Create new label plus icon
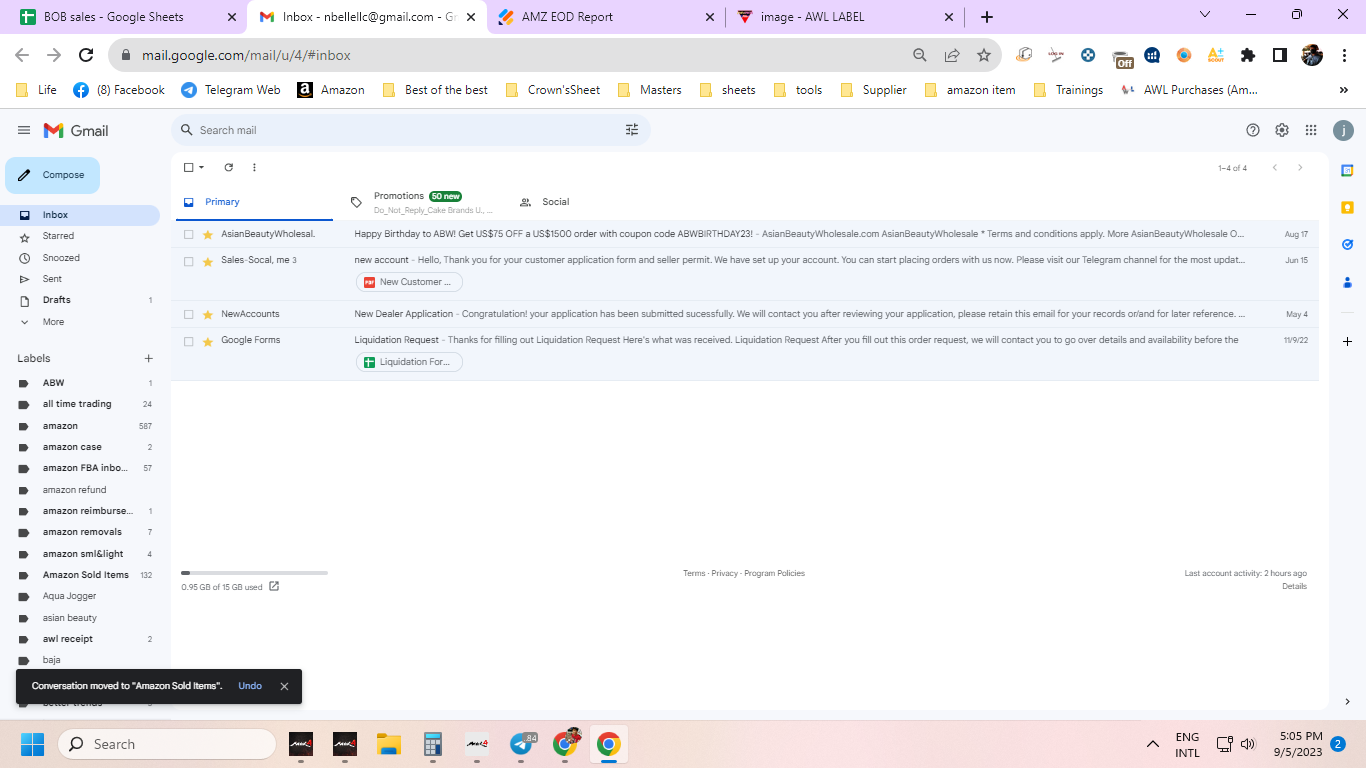1366x768 pixels. (x=149, y=358)
